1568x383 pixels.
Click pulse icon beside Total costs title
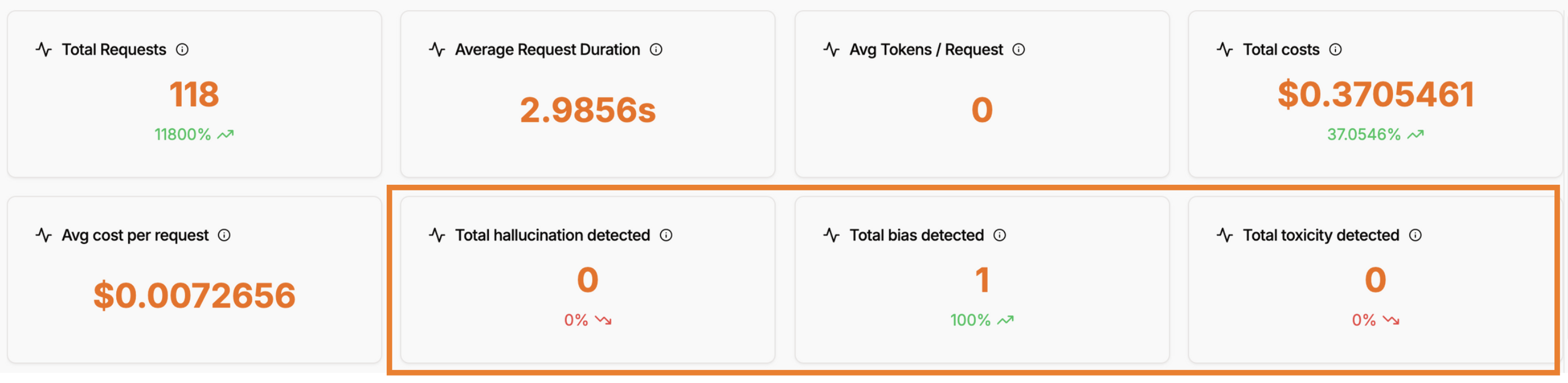click(1225, 49)
